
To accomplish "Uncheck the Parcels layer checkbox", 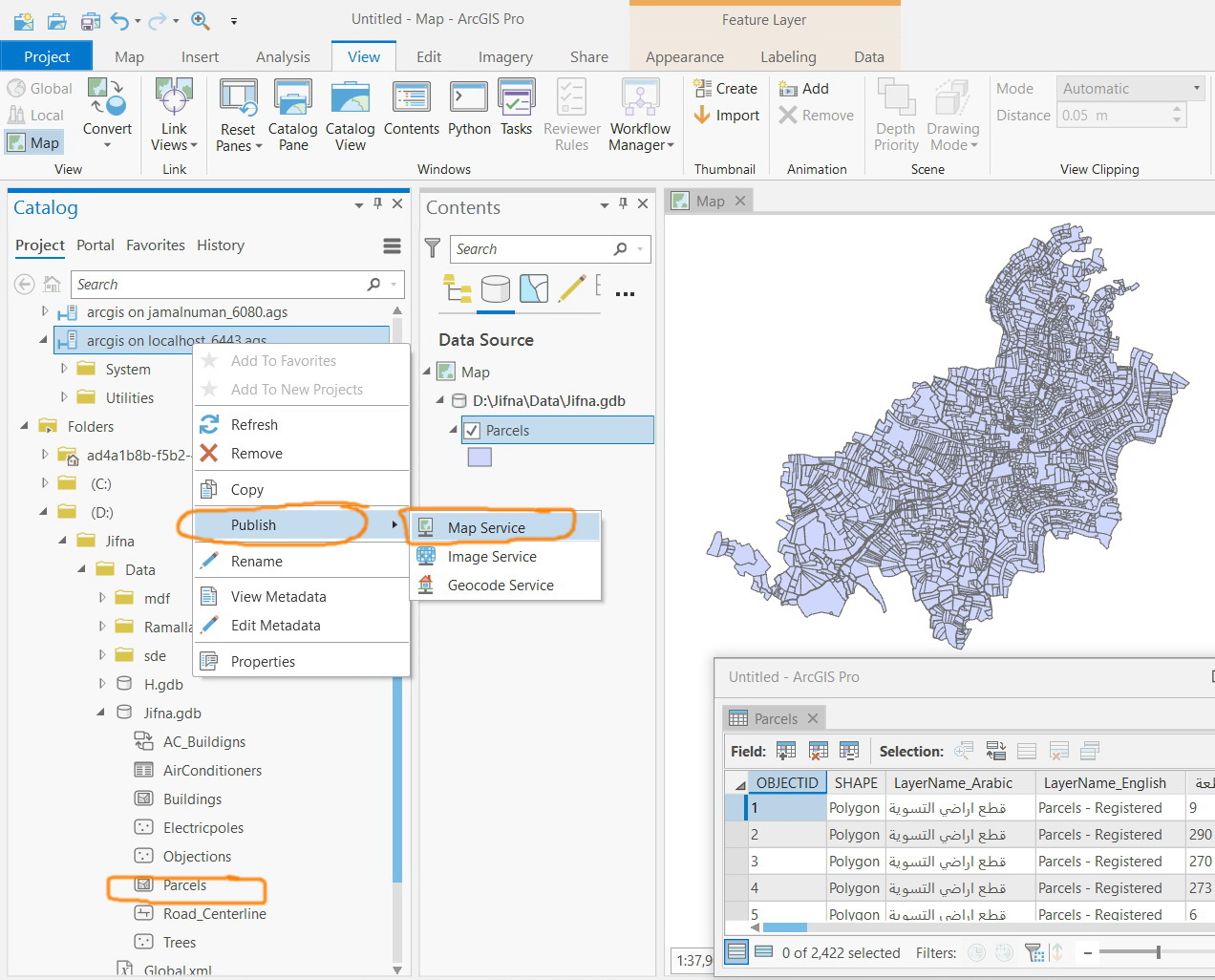I will (x=472, y=431).
